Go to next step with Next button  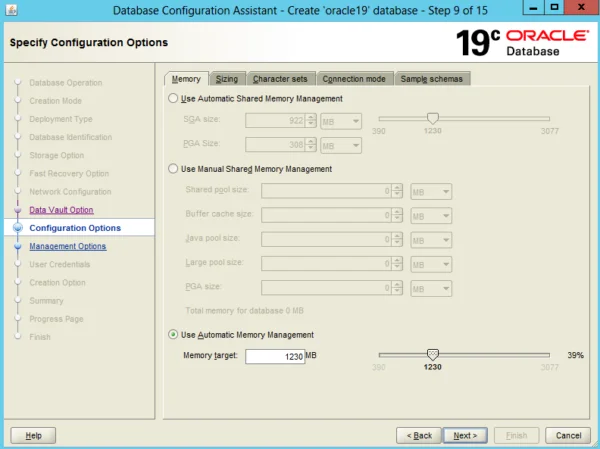[x=465, y=436]
